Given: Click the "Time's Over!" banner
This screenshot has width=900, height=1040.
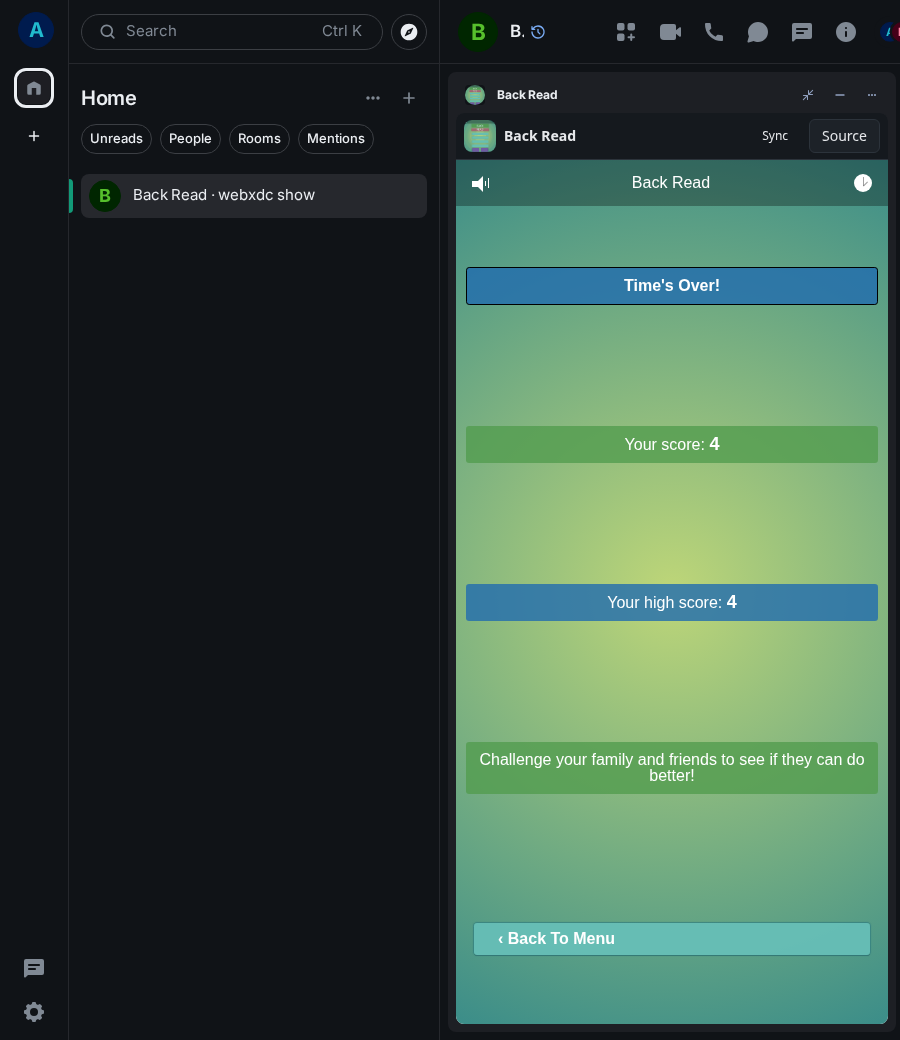Looking at the screenshot, I should coord(672,286).
